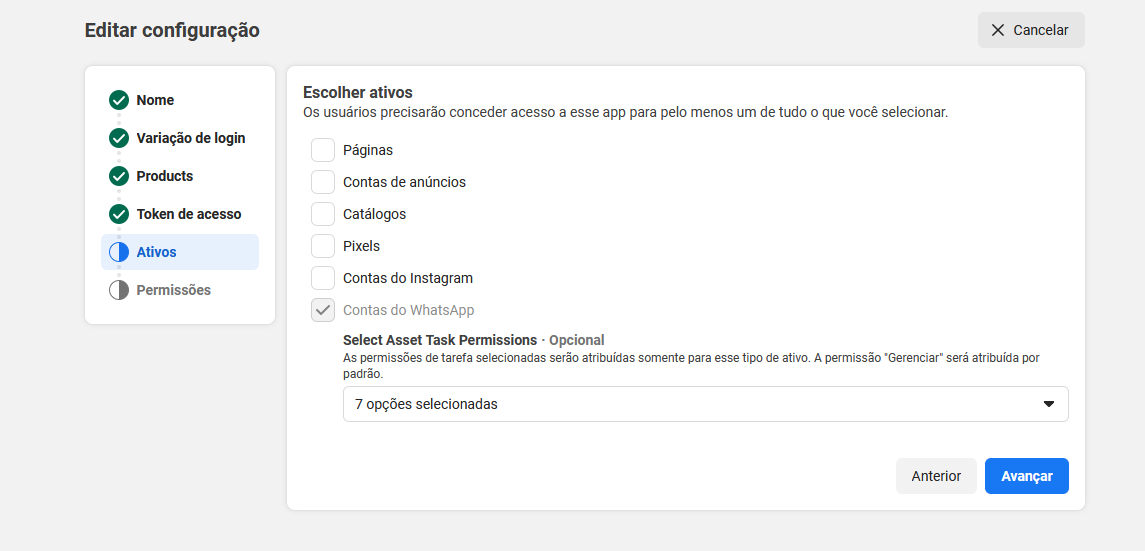Click the checkmark icon next to Variação de login
Image resolution: width=1145 pixels, height=551 pixels.
point(119,138)
